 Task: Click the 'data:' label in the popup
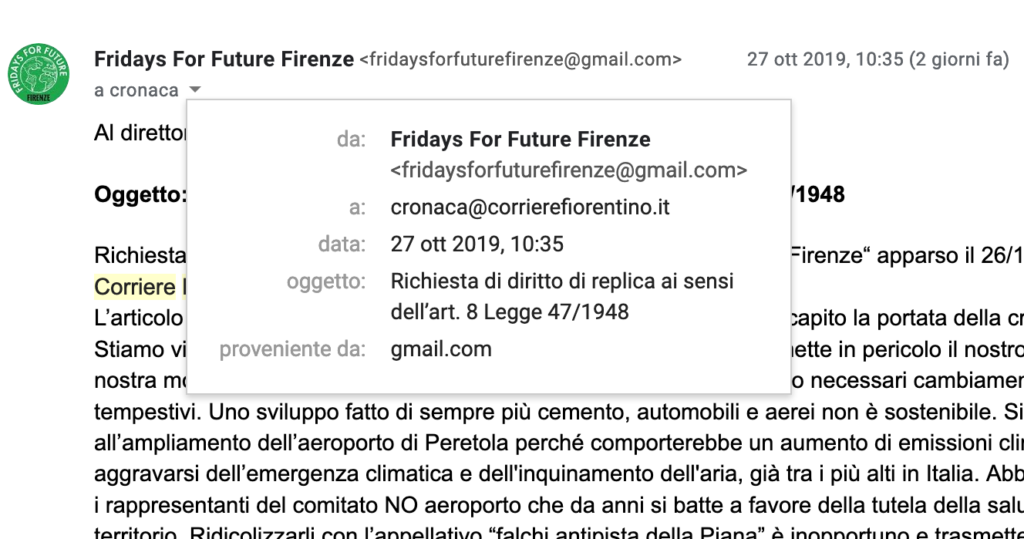(x=342, y=244)
